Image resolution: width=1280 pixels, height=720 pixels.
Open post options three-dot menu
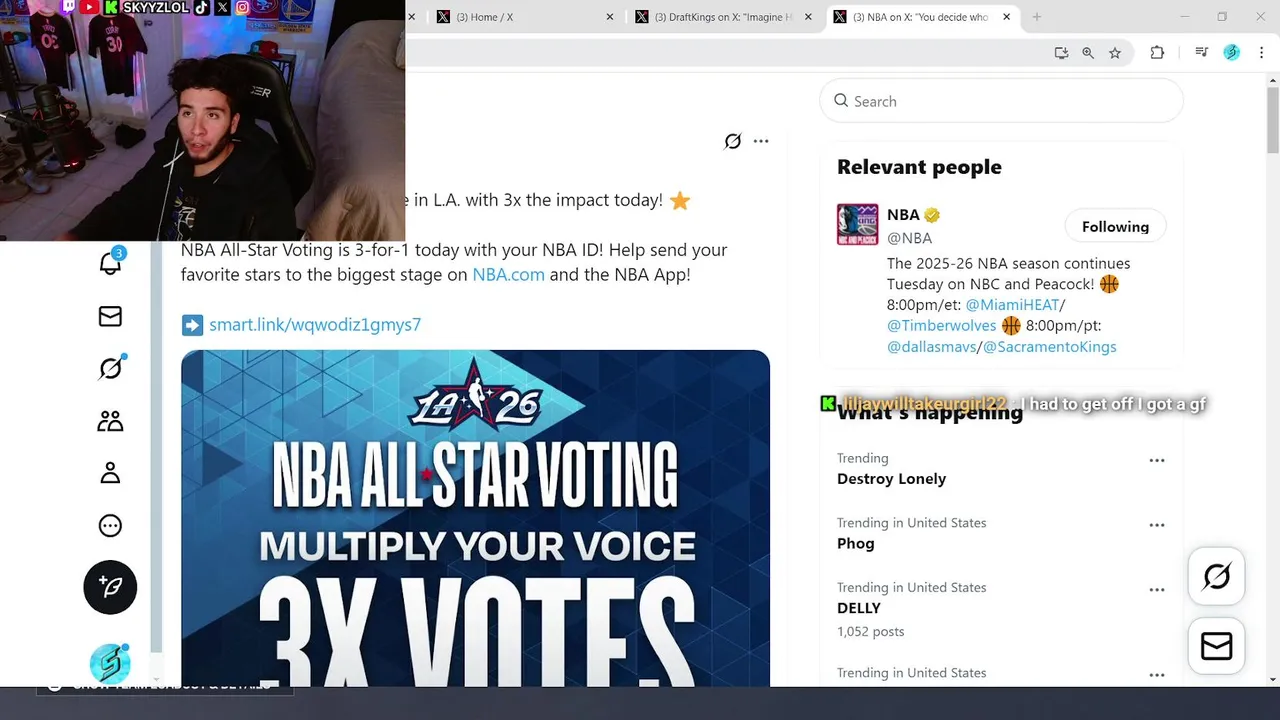[x=761, y=141]
